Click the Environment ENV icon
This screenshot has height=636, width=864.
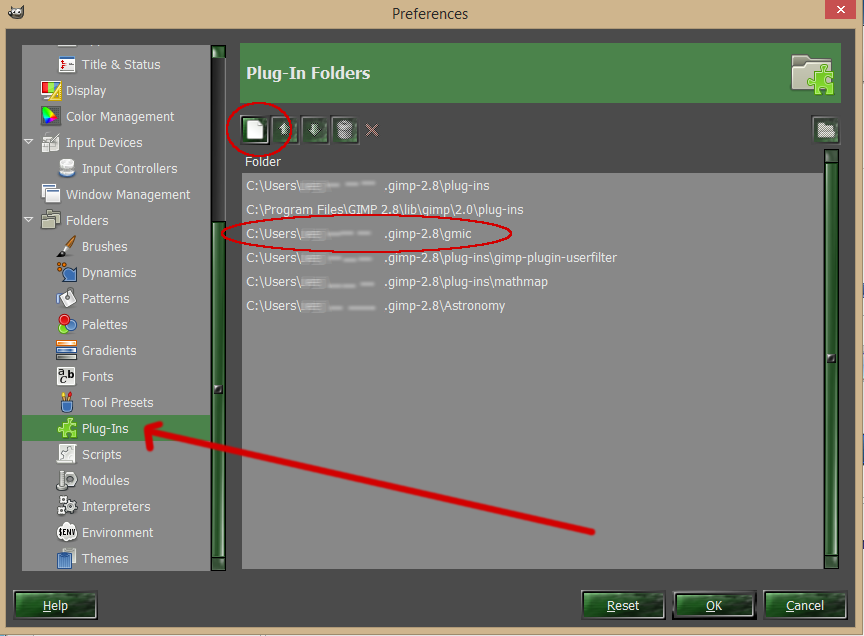(67, 532)
